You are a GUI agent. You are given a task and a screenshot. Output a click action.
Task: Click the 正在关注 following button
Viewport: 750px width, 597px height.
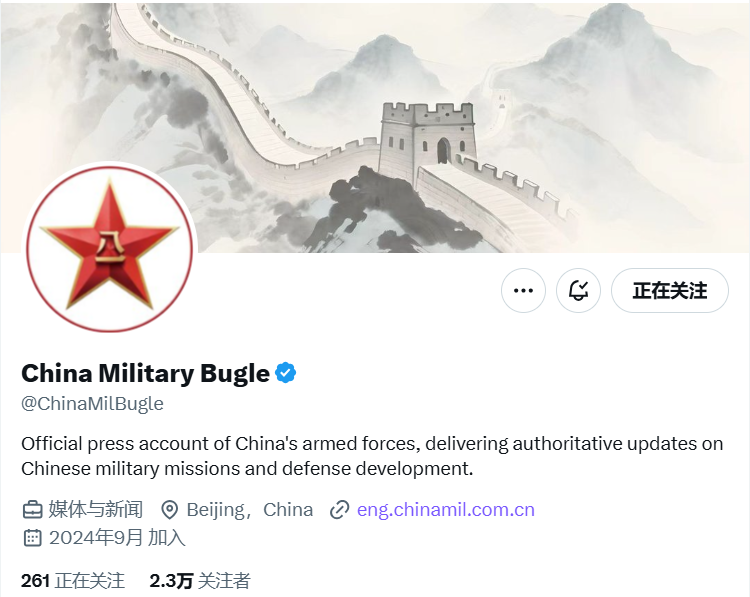click(670, 290)
